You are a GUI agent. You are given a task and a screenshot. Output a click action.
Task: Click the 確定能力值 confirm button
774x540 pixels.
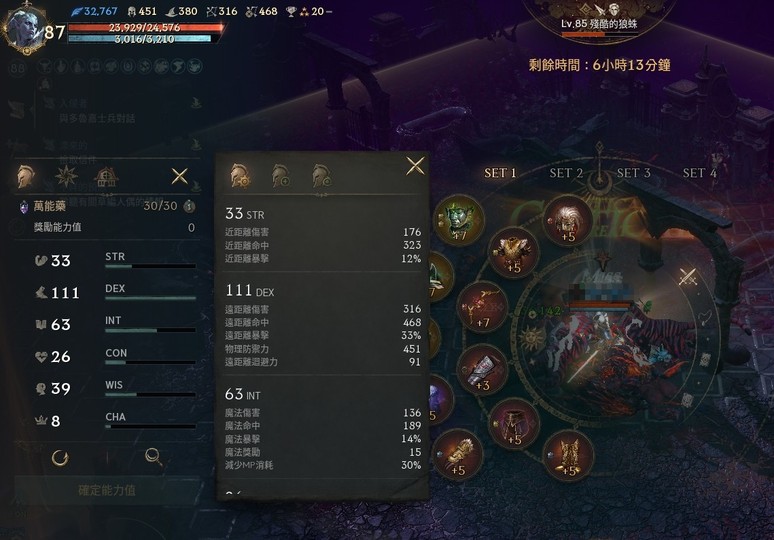(107, 490)
